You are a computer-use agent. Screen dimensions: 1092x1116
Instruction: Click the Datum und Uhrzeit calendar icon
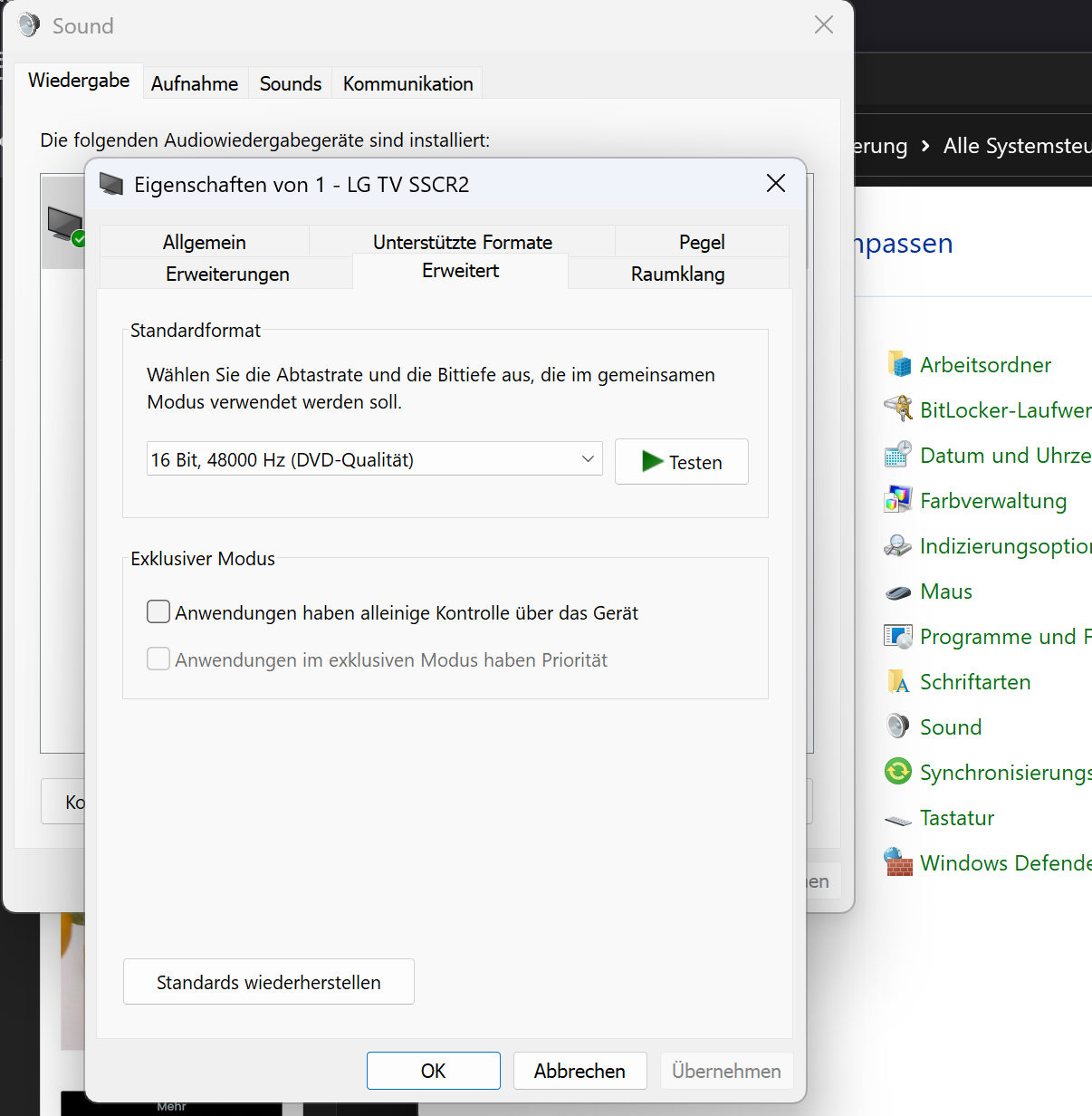click(x=898, y=455)
